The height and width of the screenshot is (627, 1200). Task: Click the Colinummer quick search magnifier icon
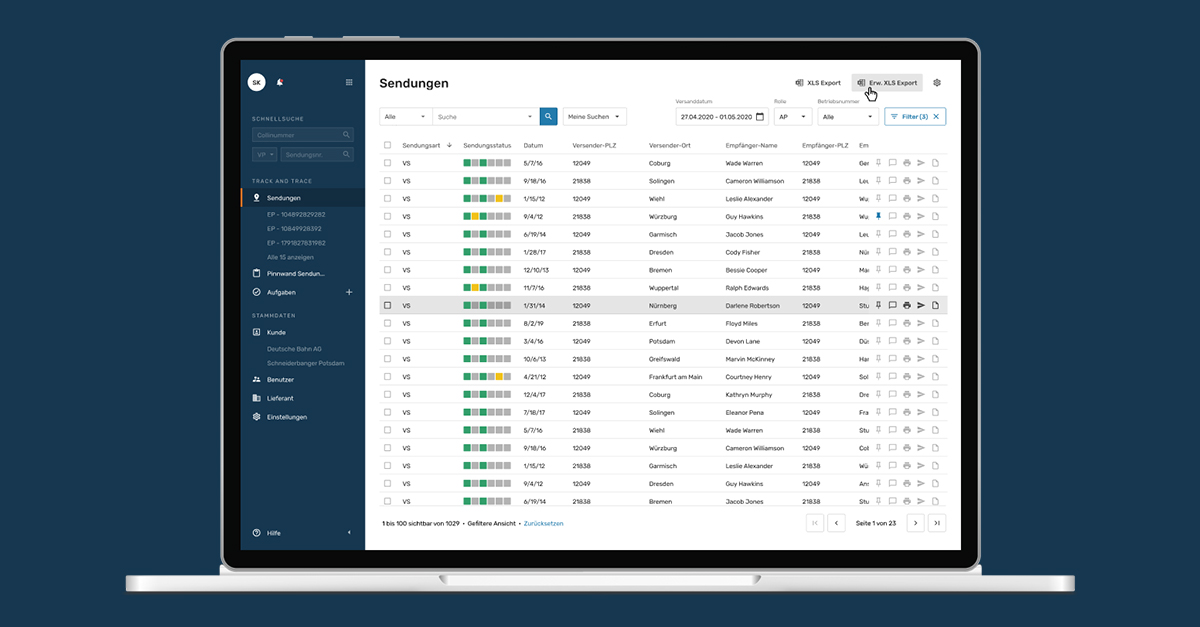[346, 134]
